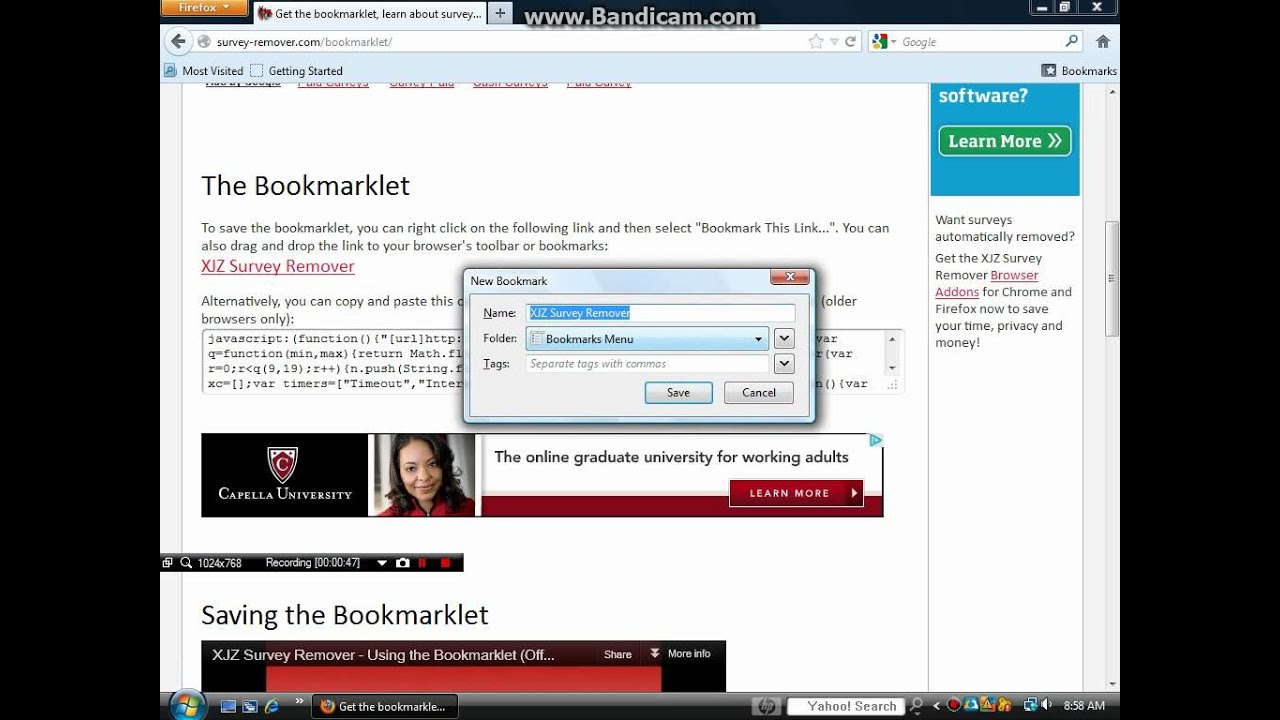Click the Learn More green ad button
Viewport: 1280px width, 720px height.
click(x=1005, y=141)
